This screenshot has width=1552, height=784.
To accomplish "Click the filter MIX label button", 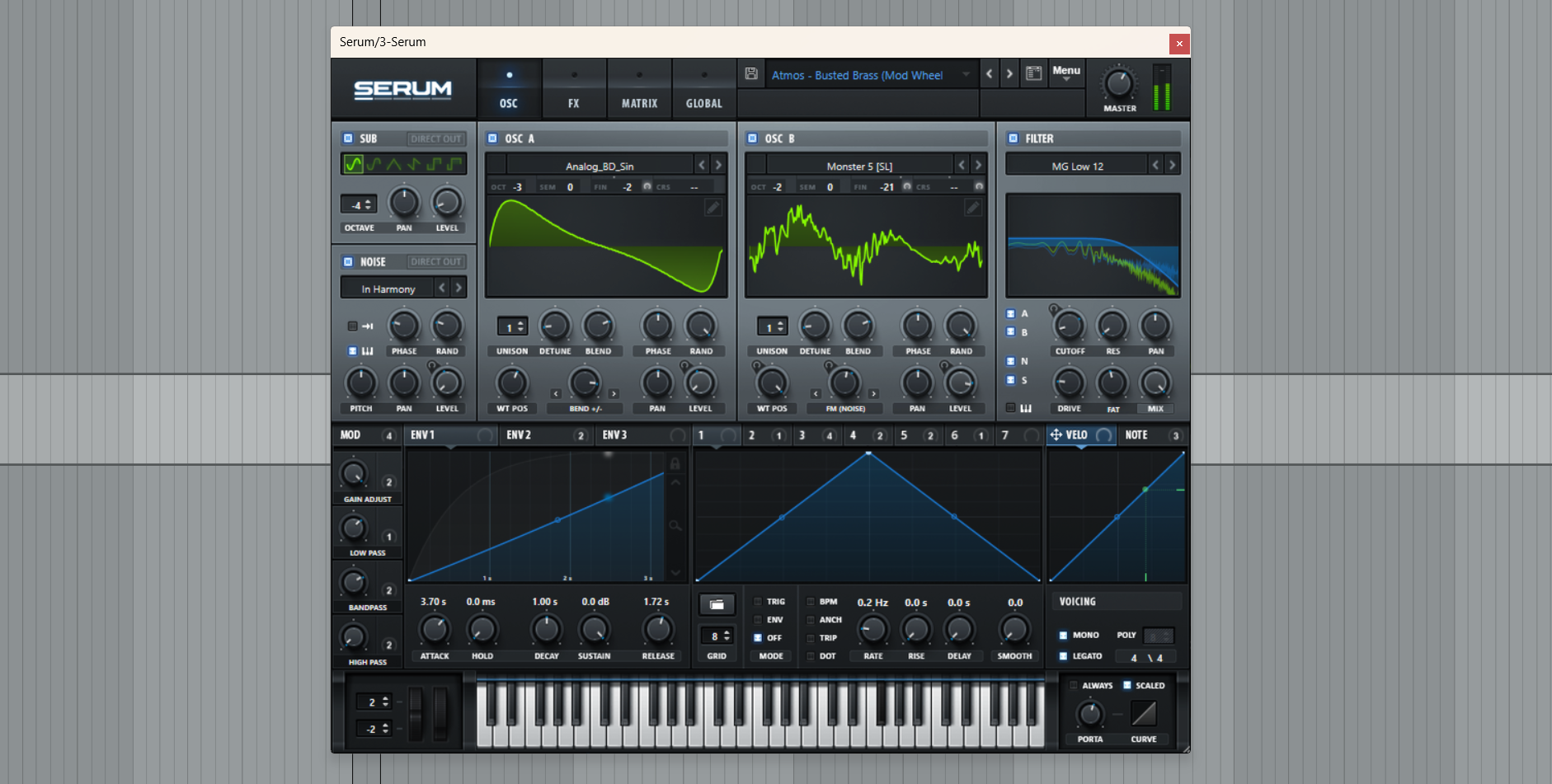I will tap(1155, 409).
